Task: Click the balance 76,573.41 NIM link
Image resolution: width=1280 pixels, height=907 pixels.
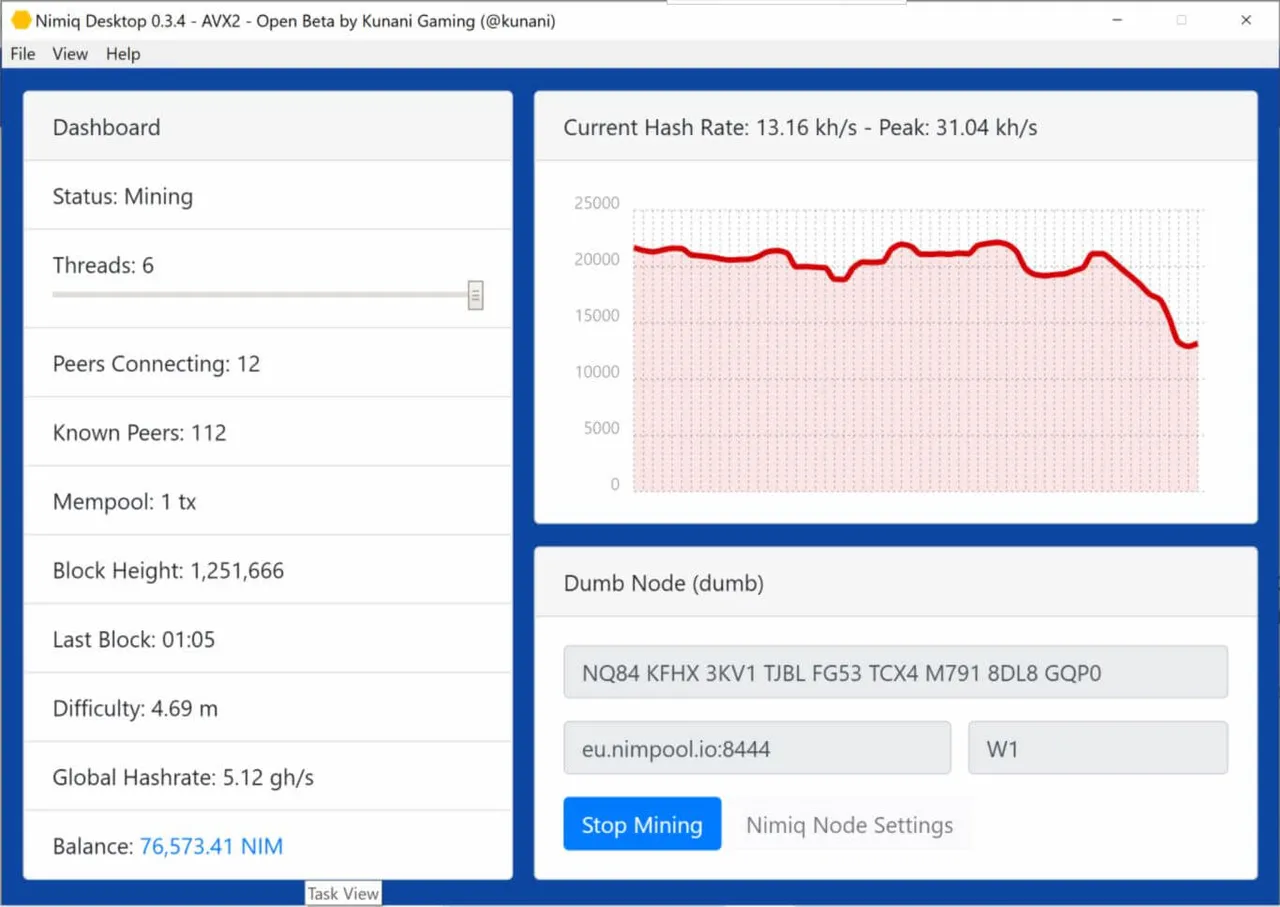Action: point(211,847)
